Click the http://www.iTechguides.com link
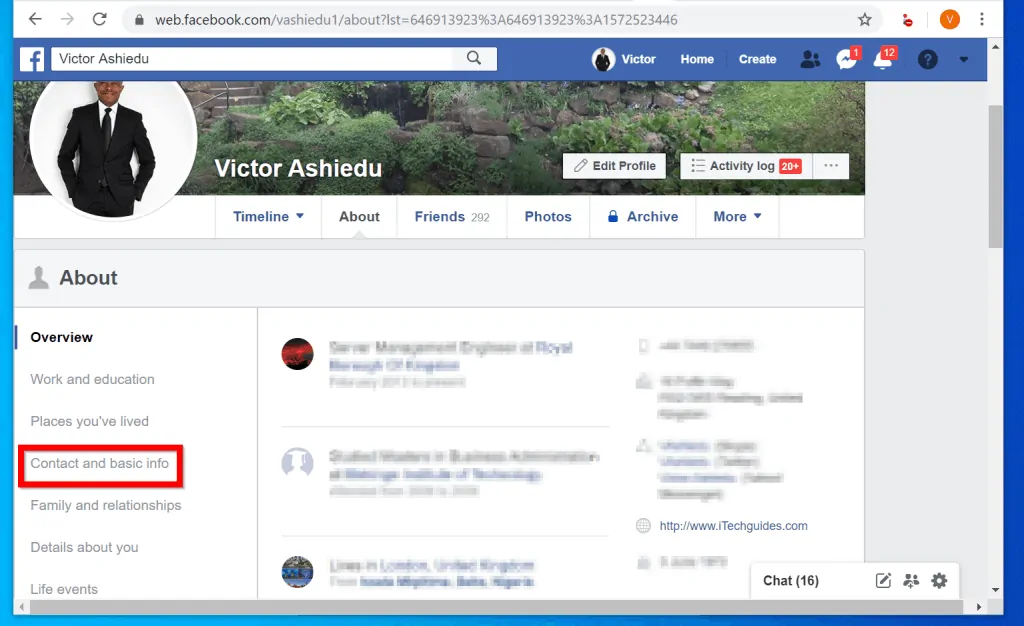This screenshot has height=626, width=1024. pyautogui.click(x=733, y=526)
